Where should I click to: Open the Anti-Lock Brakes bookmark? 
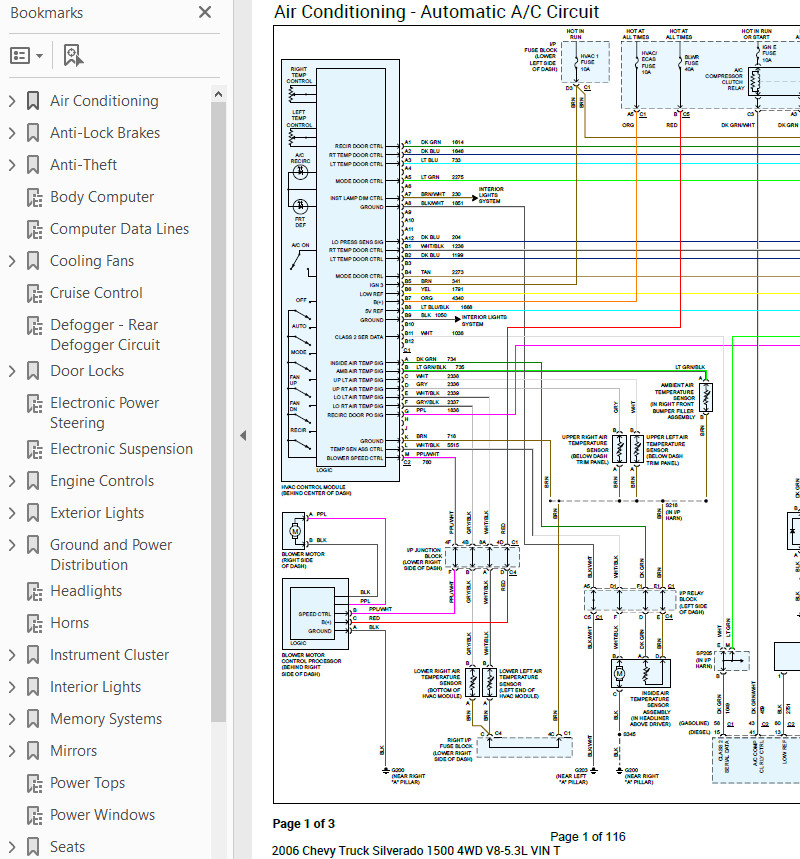point(105,133)
